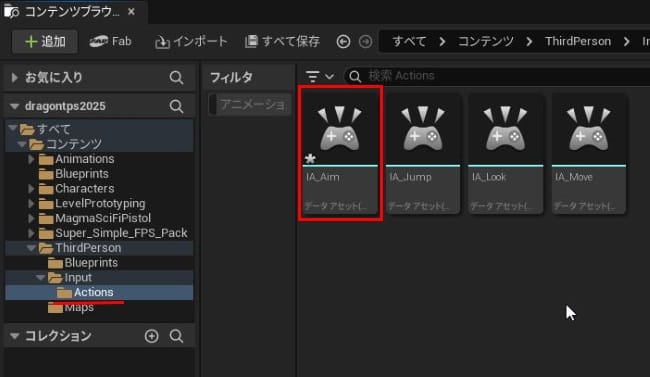
Task: Select すべて in the breadcrumb path
Action: 409,41
